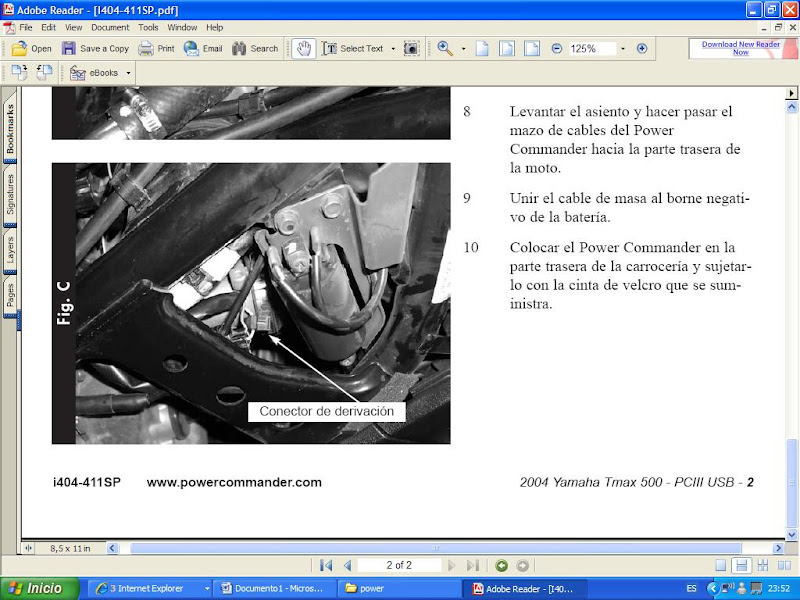Open the eBooks toolbar button

(x=94, y=73)
